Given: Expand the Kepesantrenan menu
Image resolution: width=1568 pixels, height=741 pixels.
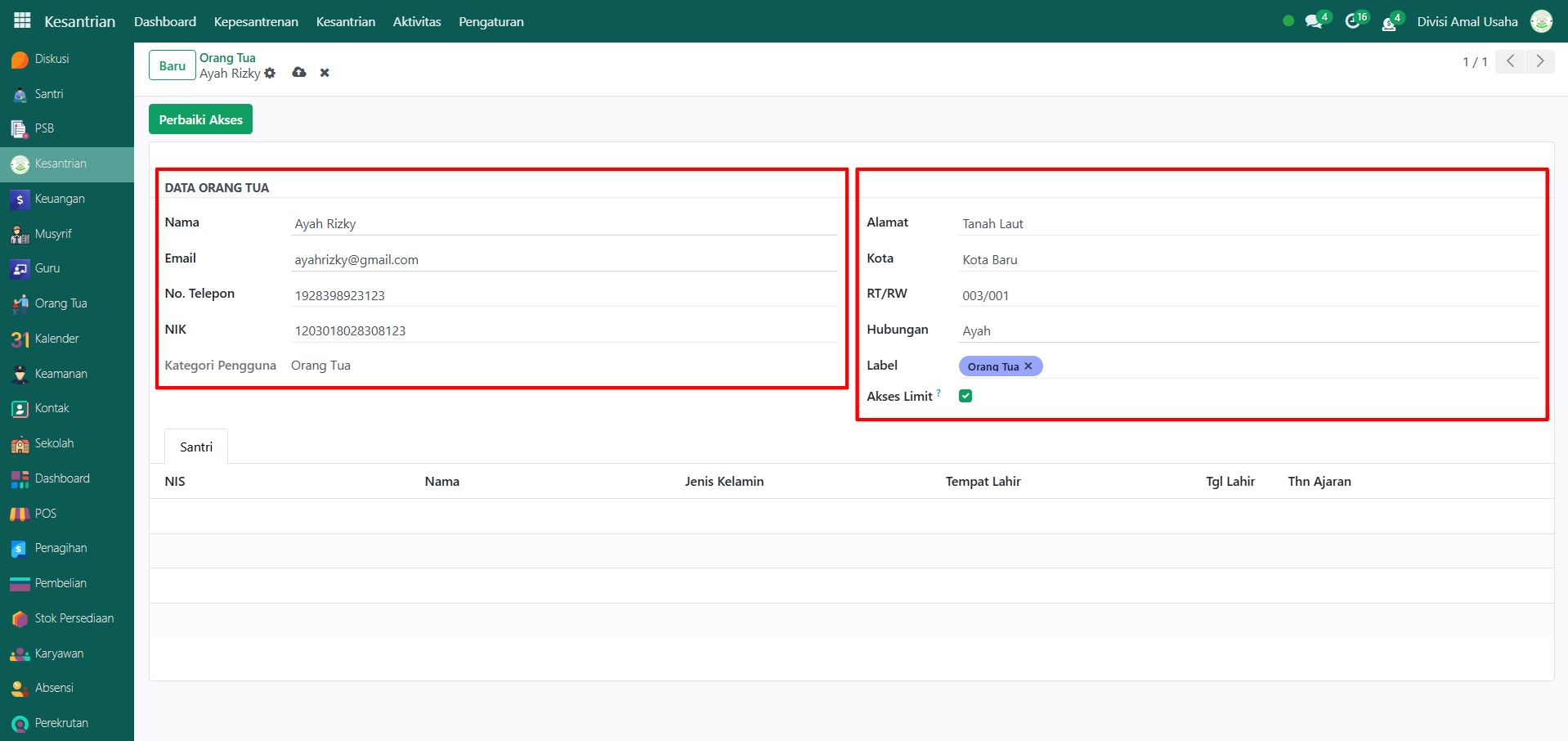Looking at the screenshot, I should 256,21.
